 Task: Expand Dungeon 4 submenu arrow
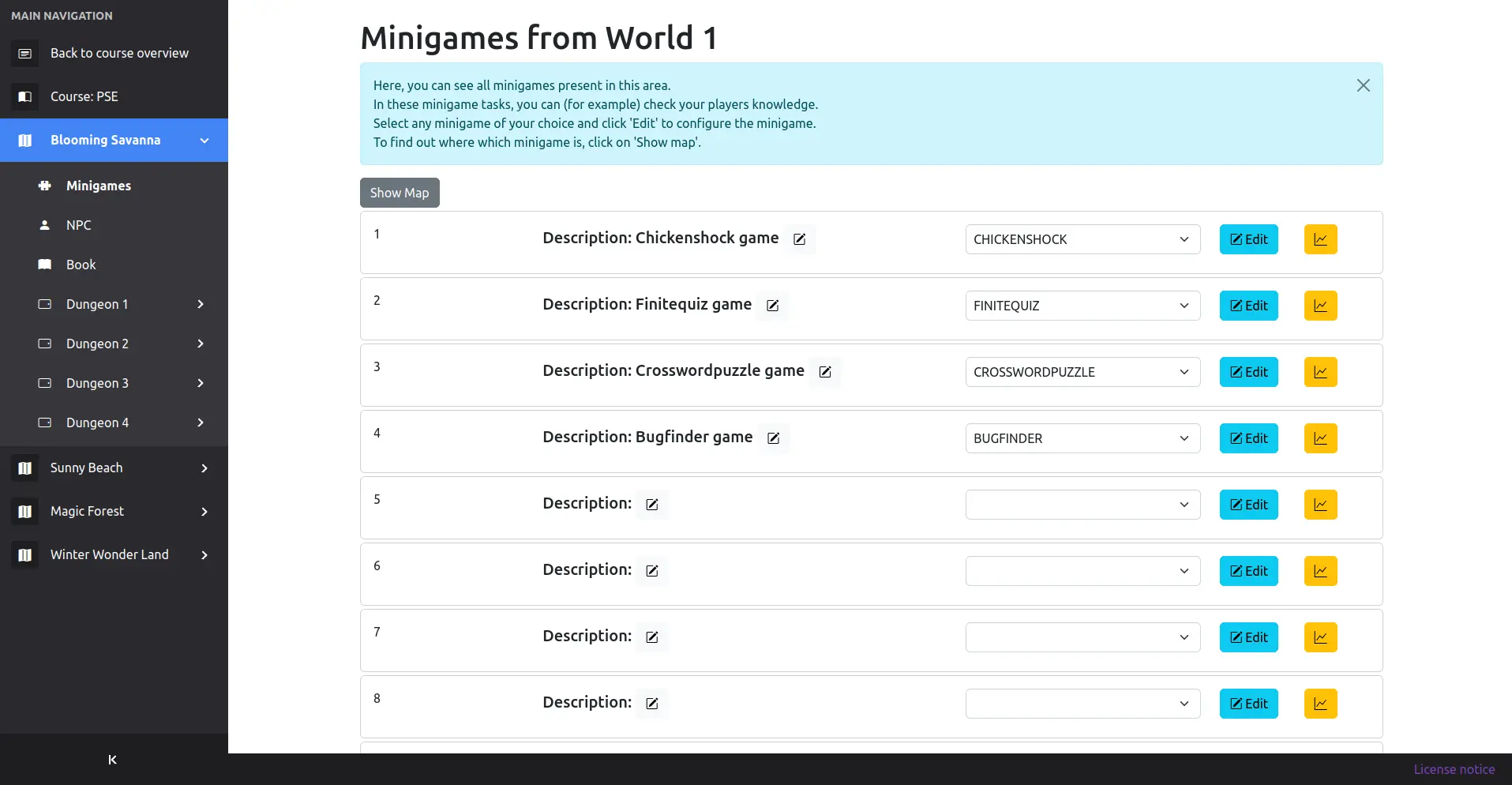click(x=201, y=423)
